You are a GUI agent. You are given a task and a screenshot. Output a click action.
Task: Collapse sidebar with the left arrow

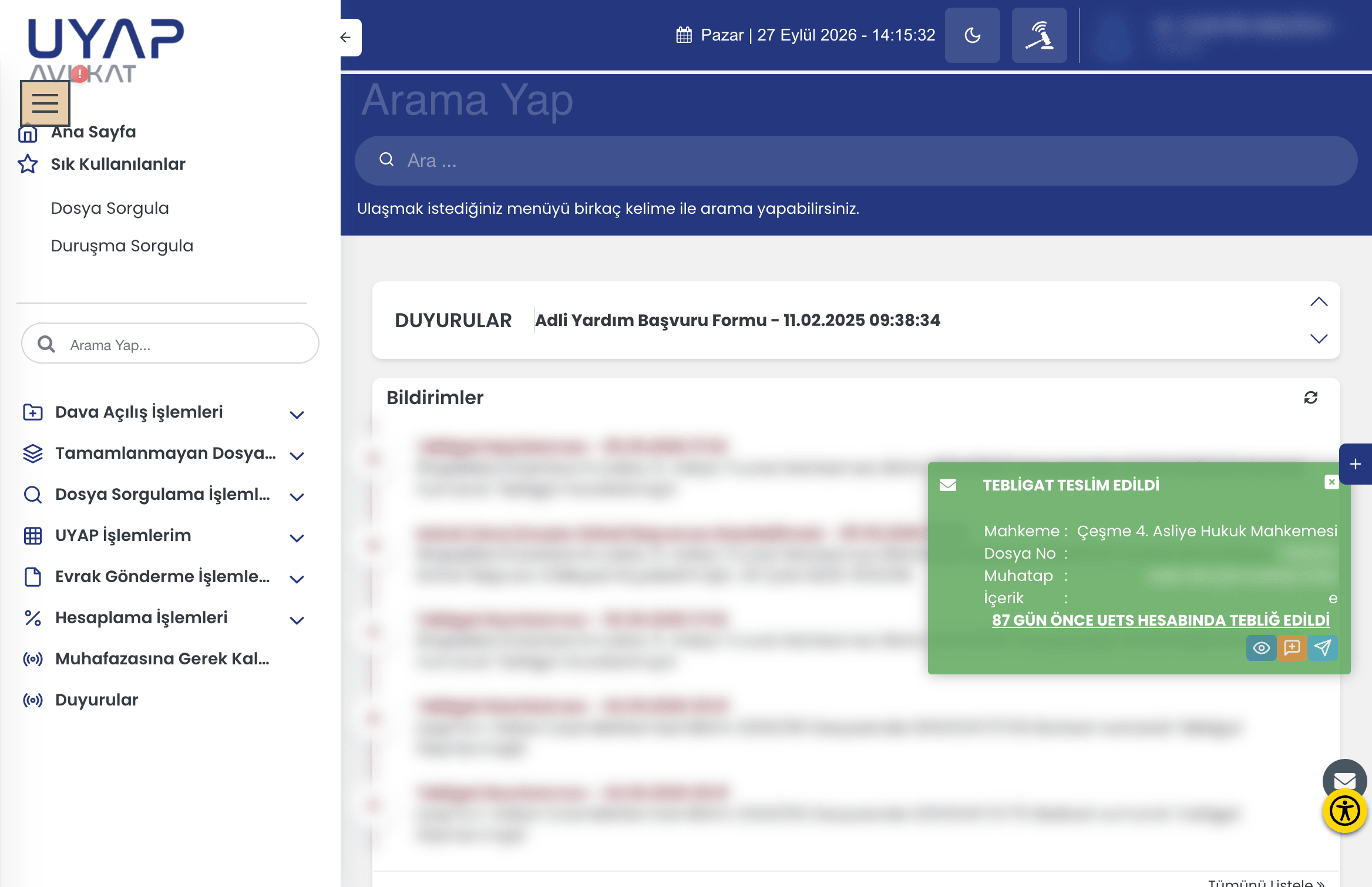click(x=346, y=38)
